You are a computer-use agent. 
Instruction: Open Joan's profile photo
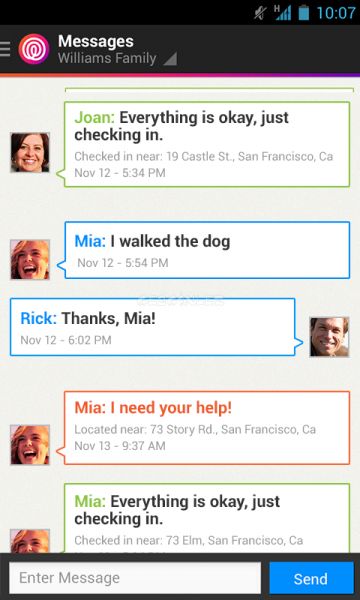pyautogui.click(x=30, y=153)
